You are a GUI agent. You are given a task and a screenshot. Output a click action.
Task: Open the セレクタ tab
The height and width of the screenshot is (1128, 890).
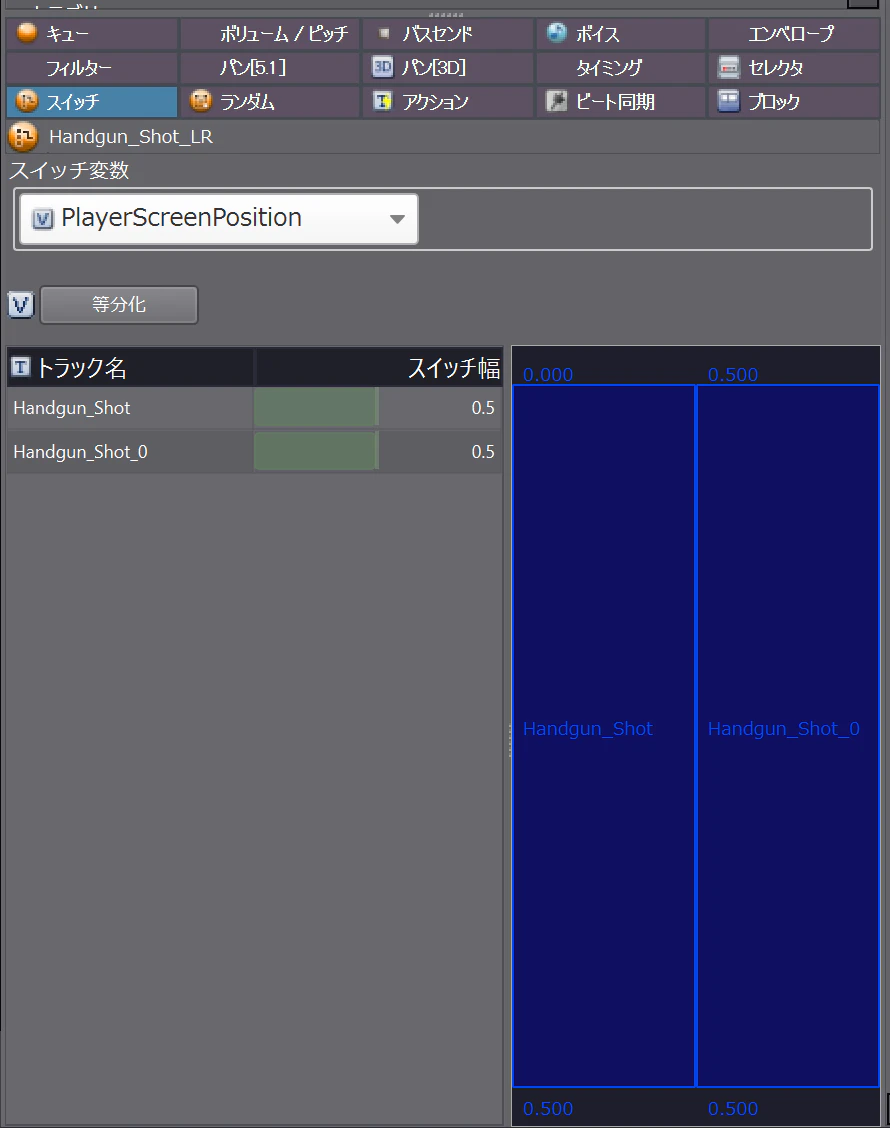pyautogui.click(x=794, y=68)
